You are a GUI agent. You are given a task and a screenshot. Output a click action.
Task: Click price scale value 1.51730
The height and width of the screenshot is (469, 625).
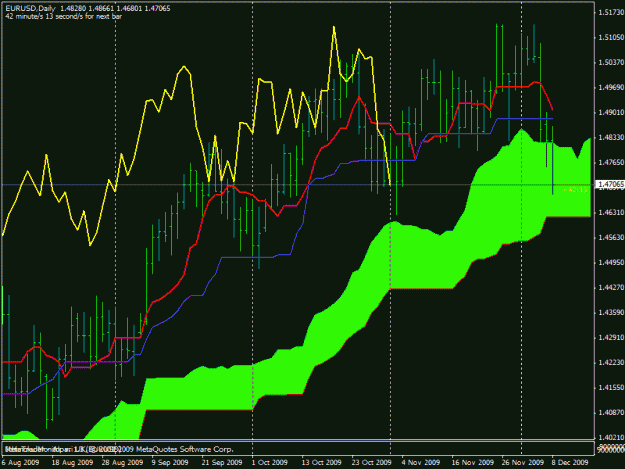coord(611,13)
